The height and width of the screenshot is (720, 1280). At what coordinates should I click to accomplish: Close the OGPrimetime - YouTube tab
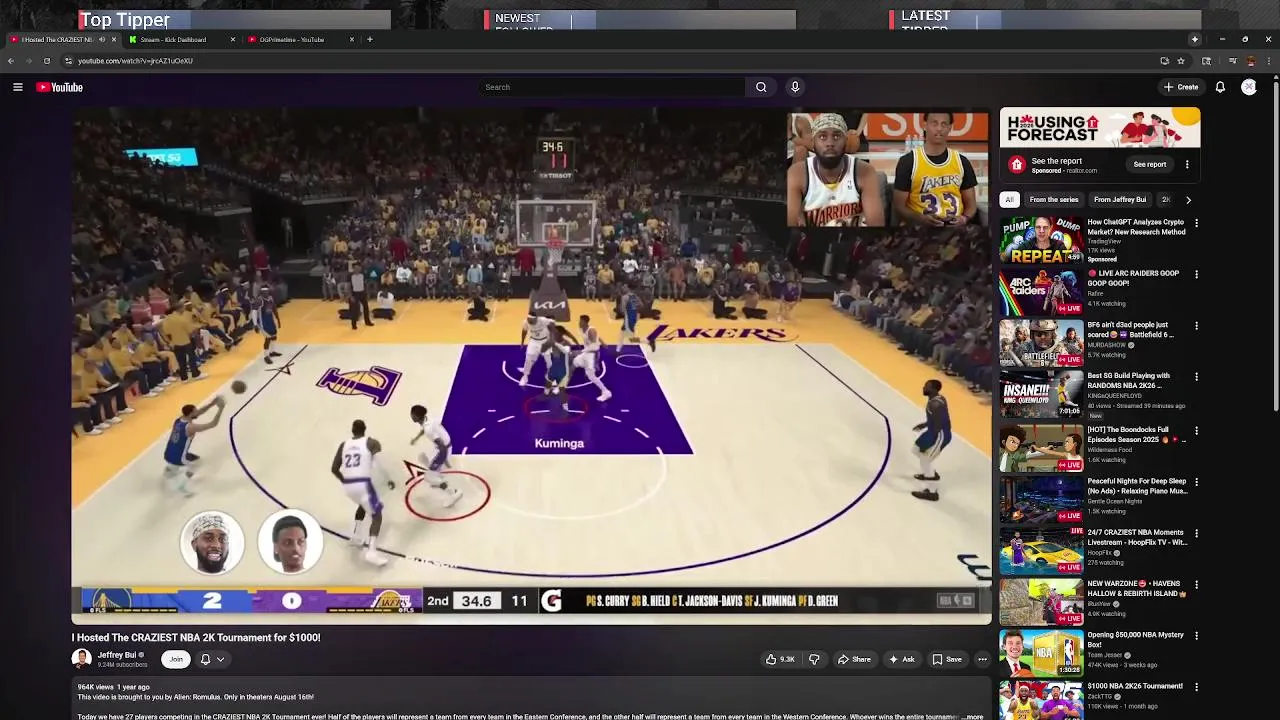(x=351, y=40)
